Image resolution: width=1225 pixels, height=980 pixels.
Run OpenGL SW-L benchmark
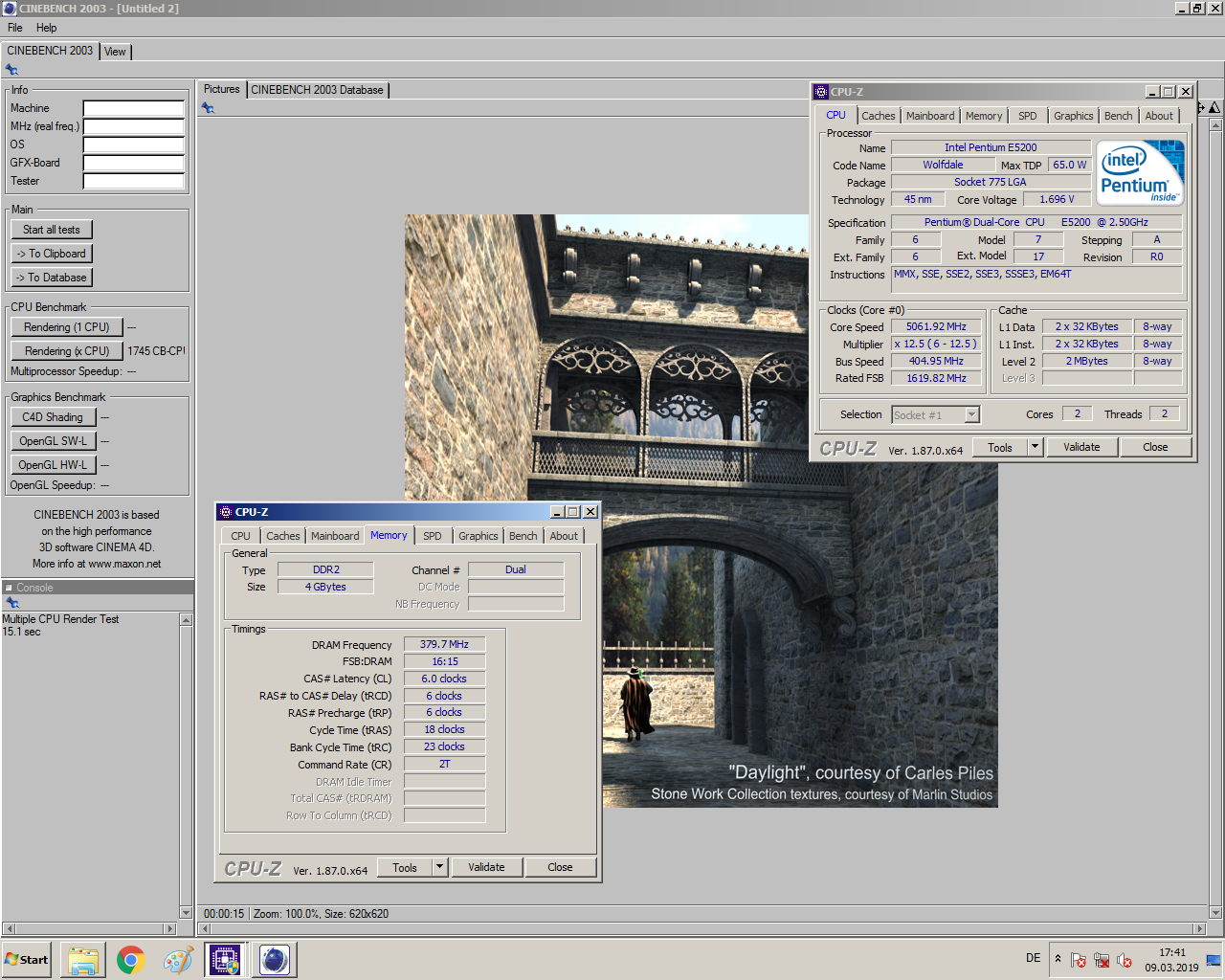click(53, 441)
